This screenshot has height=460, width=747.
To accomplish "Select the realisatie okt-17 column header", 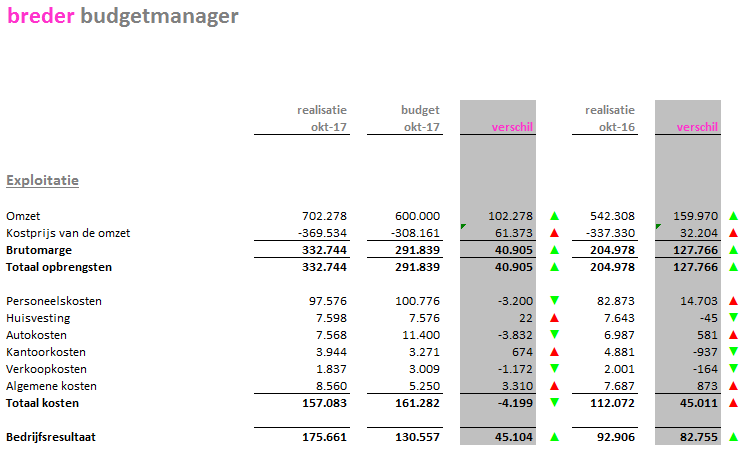I will coord(322,118).
